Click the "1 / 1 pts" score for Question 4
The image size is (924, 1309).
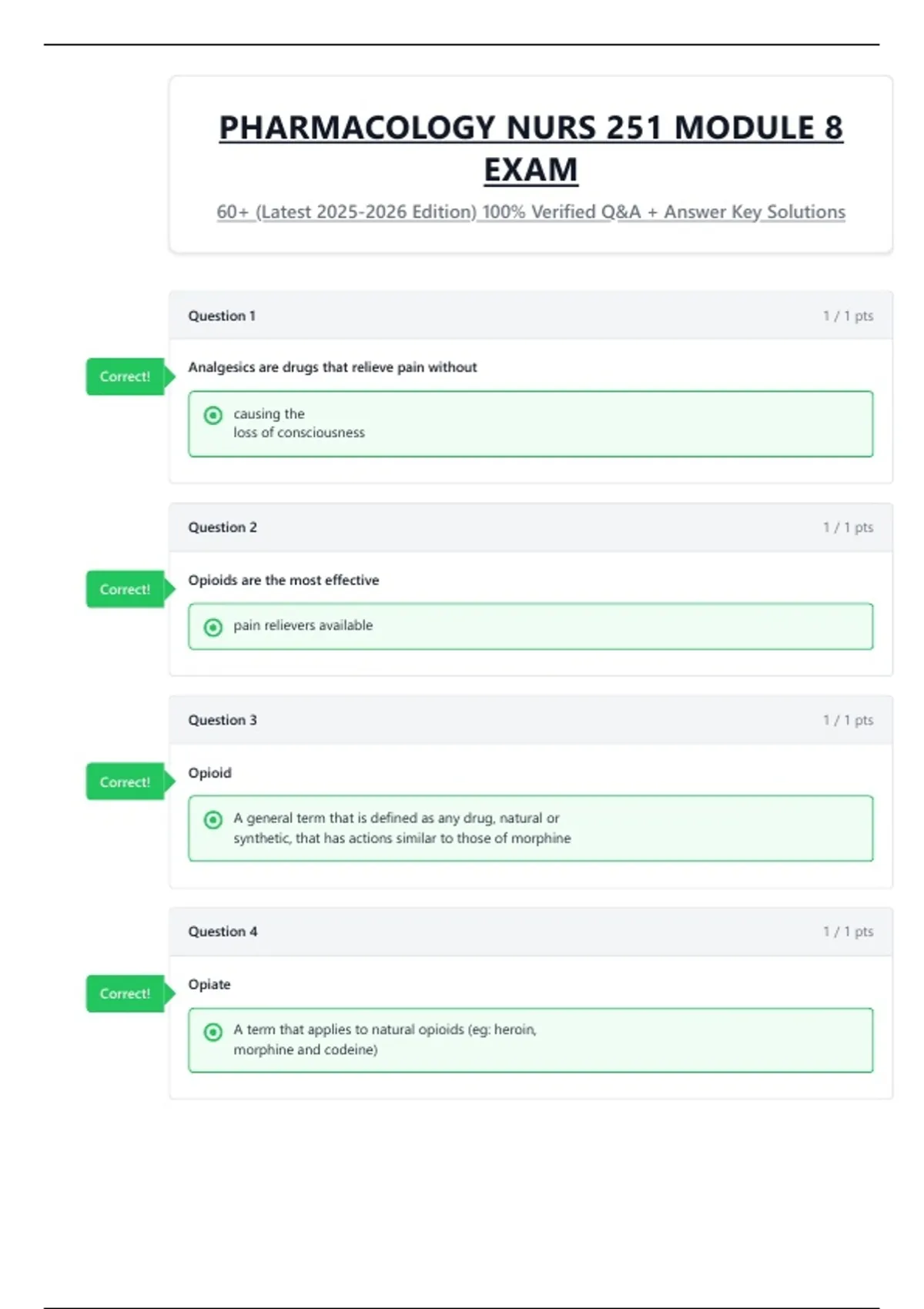click(x=848, y=932)
